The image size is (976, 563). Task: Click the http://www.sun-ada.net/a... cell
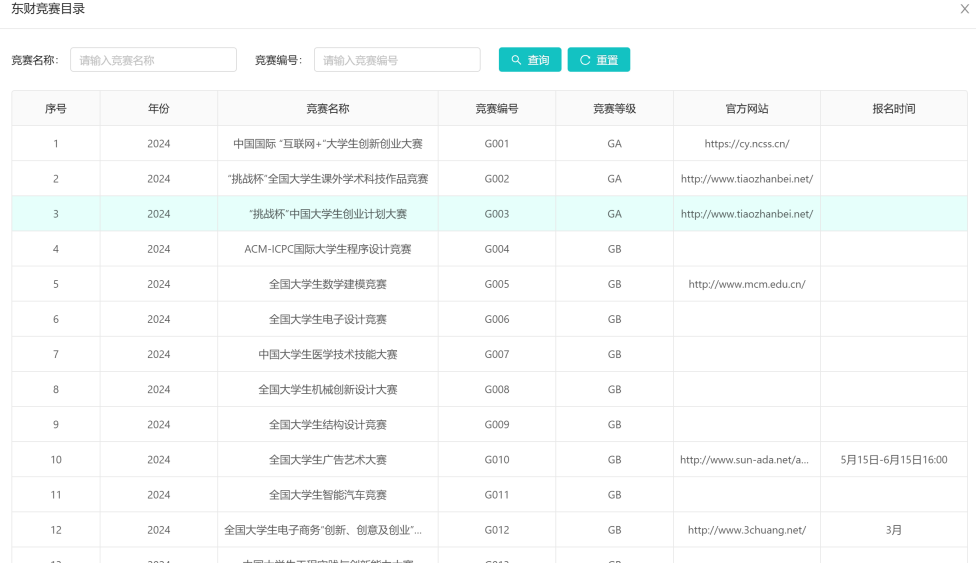pos(747,460)
